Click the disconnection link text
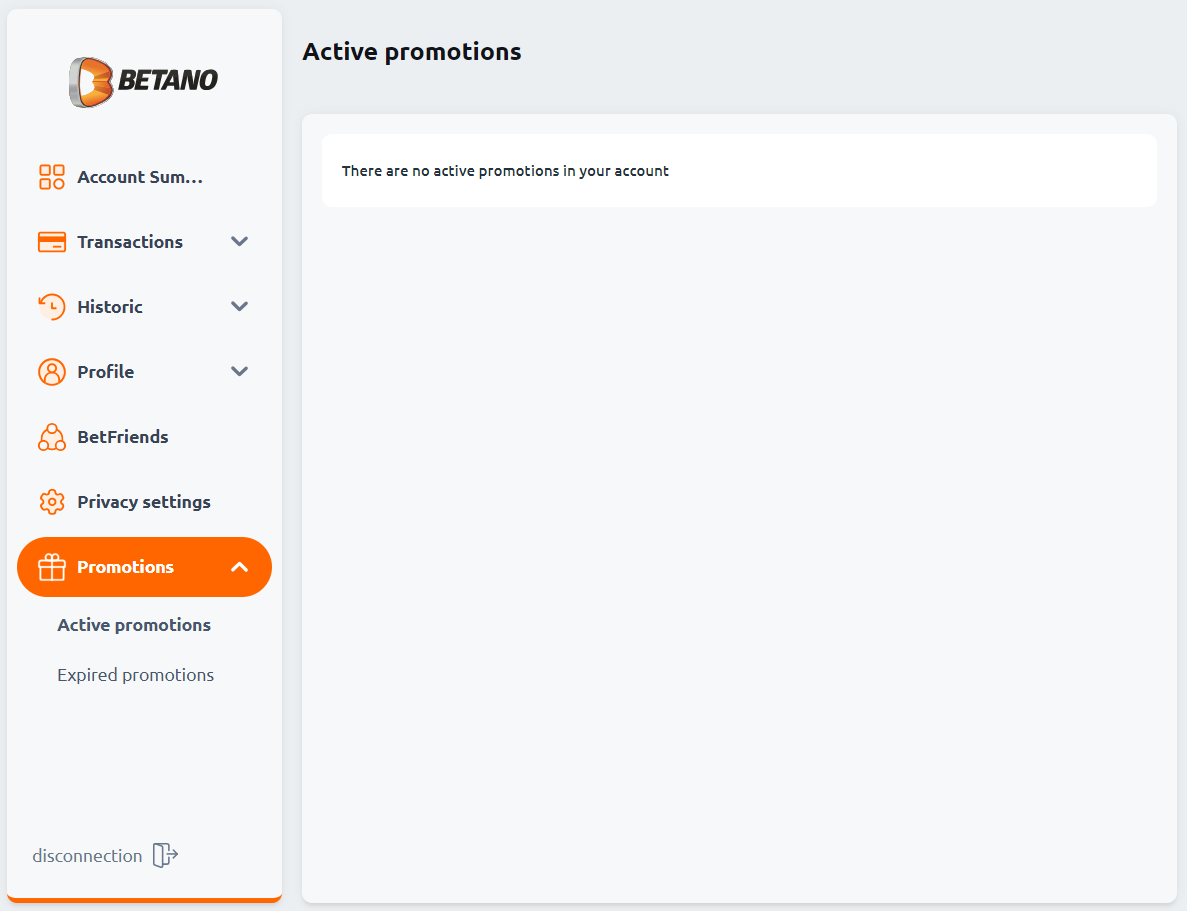This screenshot has width=1187, height=911. point(87,856)
